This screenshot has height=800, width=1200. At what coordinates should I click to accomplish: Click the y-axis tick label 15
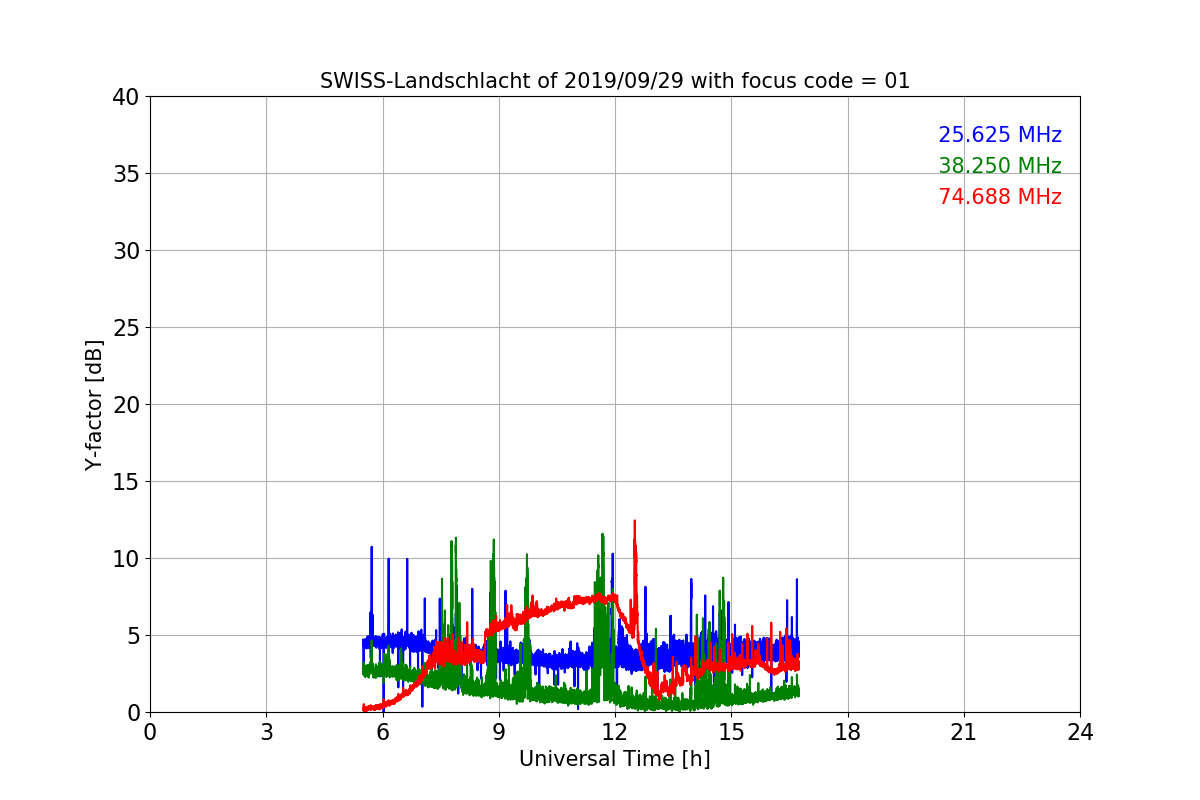point(126,482)
